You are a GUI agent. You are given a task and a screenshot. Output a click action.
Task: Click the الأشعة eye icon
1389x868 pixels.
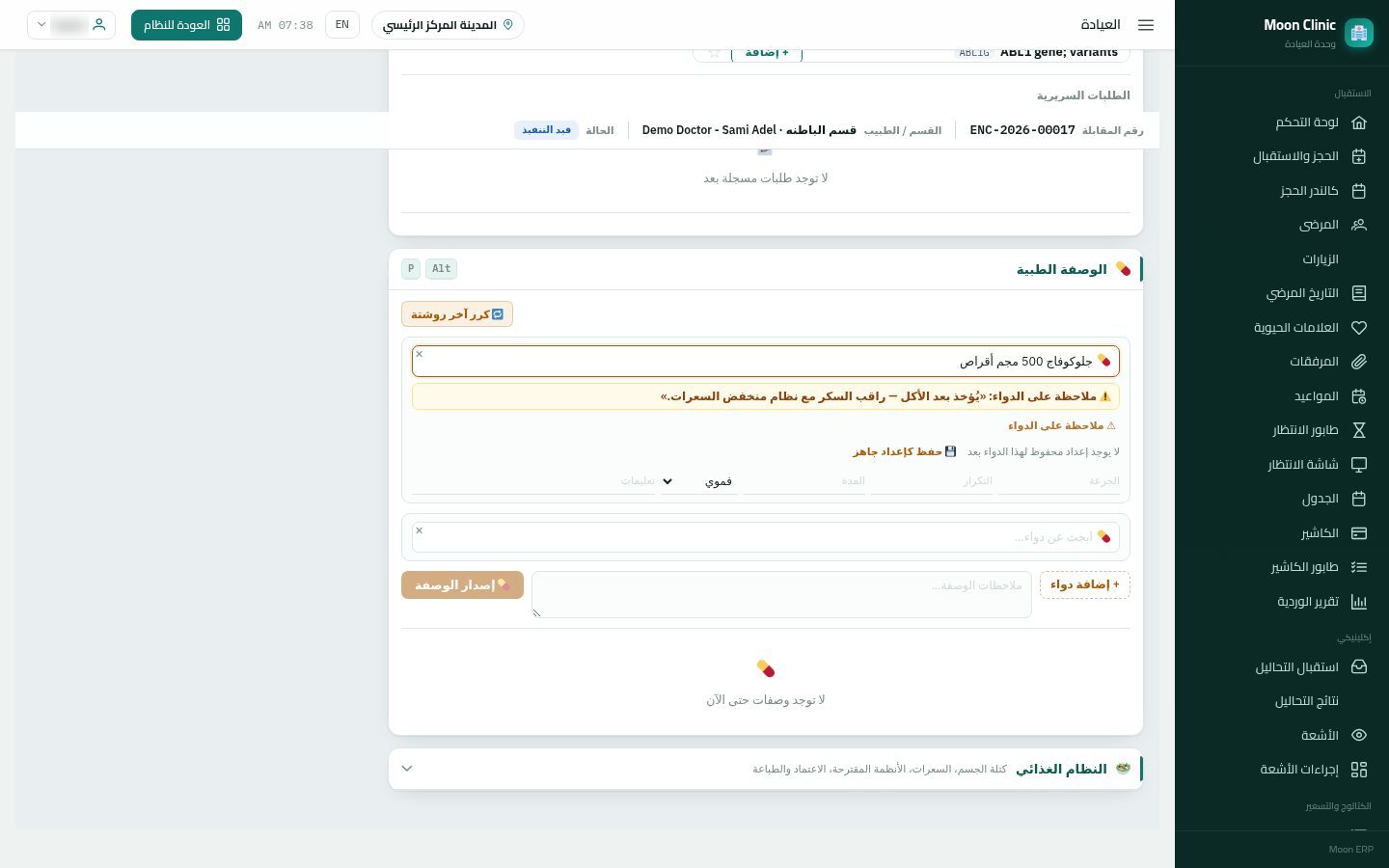pyautogui.click(x=1359, y=735)
